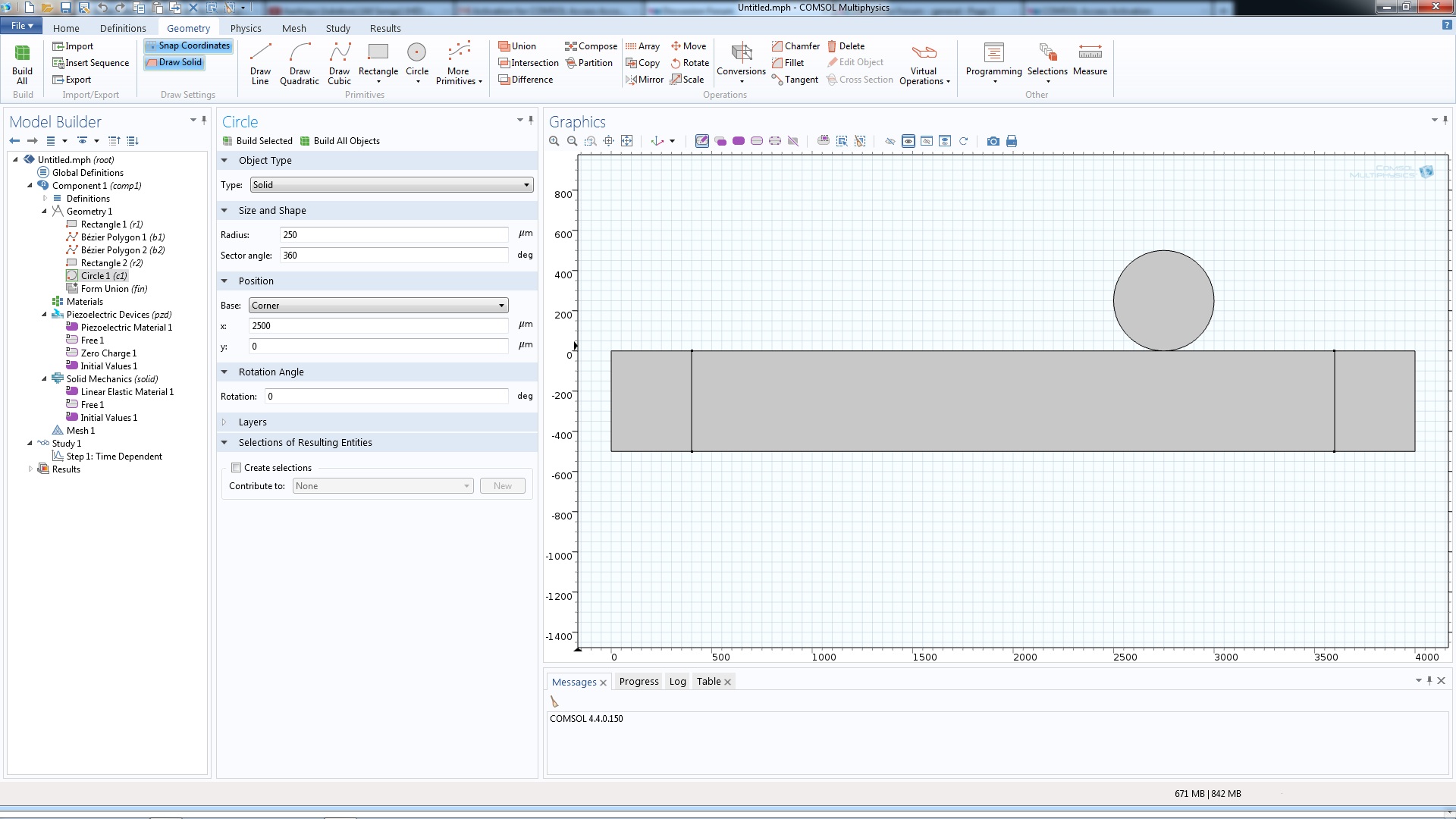Click the Zoom Extents icon
This screenshot has height=819, width=1456.
point(626,141)
